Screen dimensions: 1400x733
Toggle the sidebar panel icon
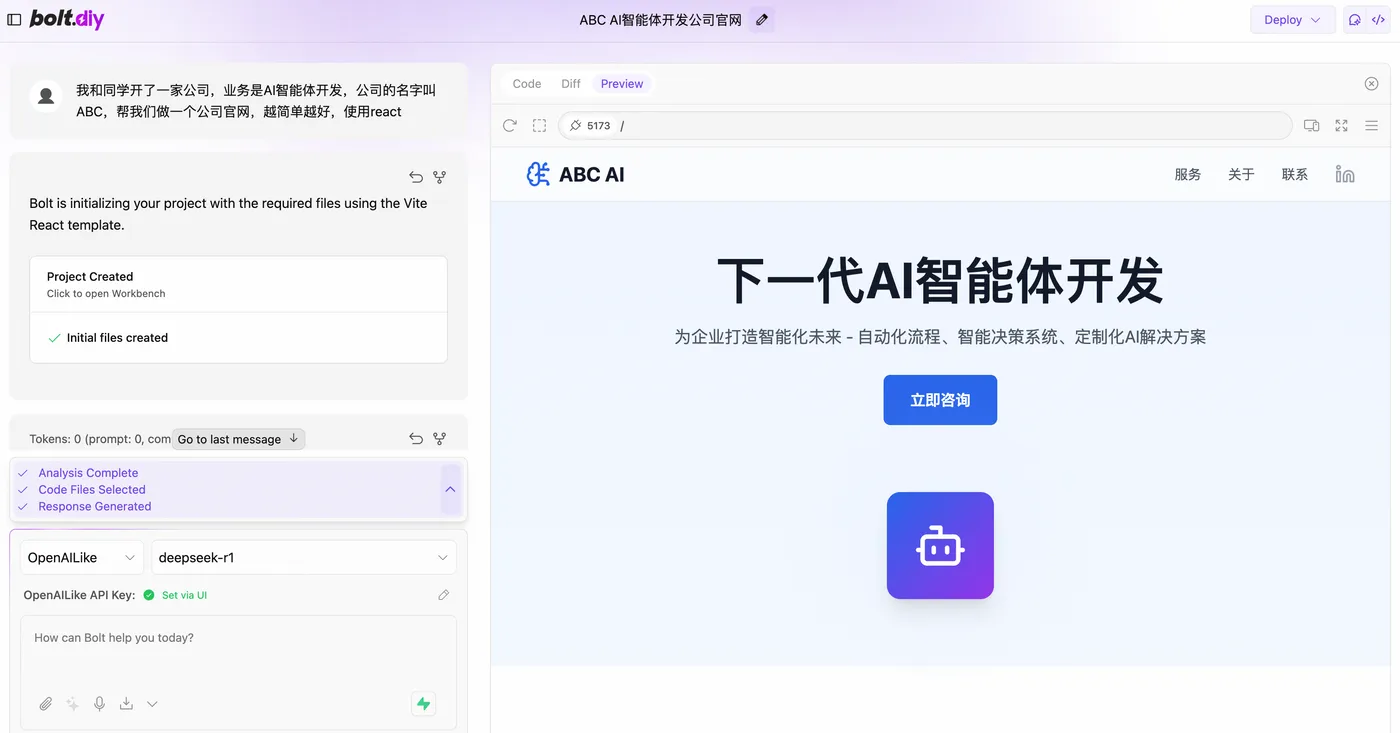pos(14,19)
